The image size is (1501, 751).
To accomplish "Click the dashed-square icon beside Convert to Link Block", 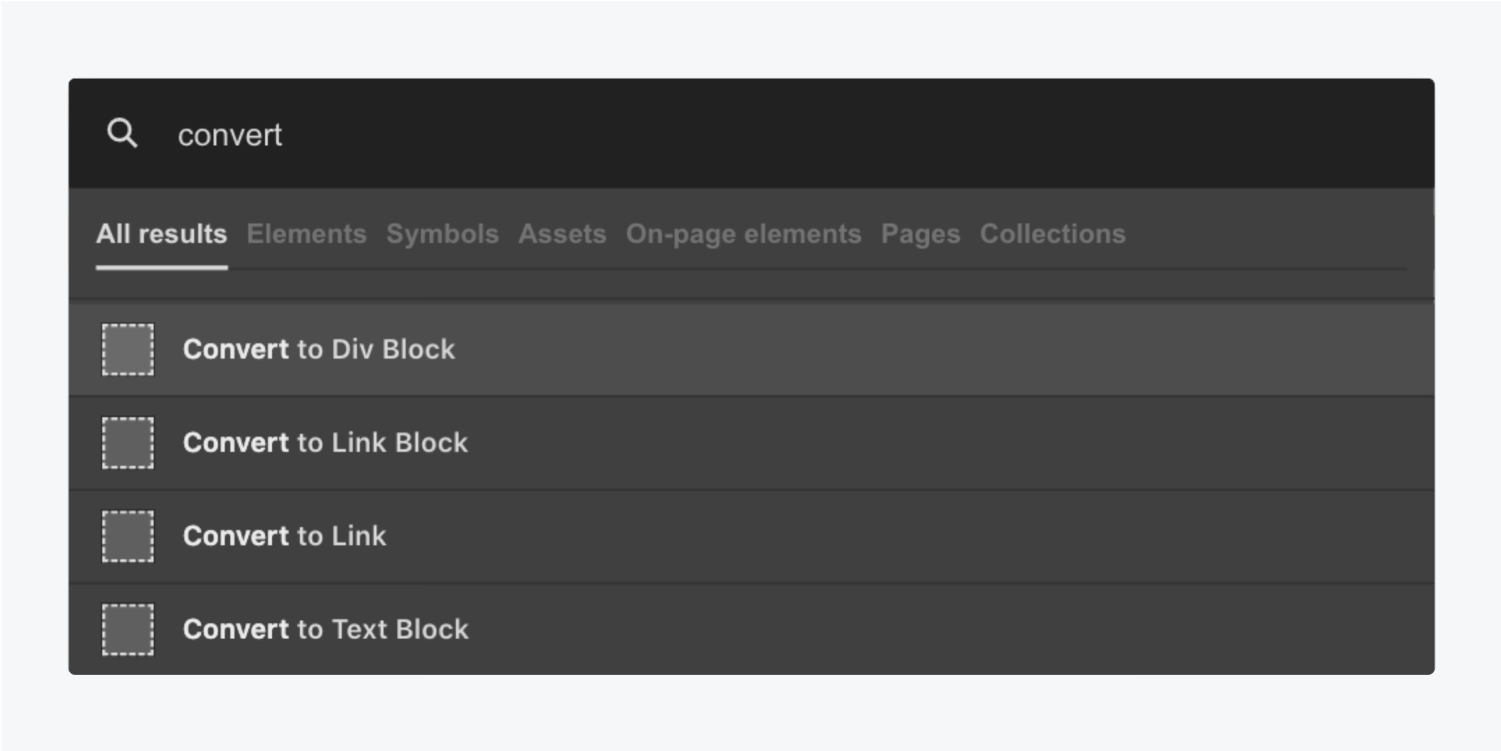I will coord(128,443).
